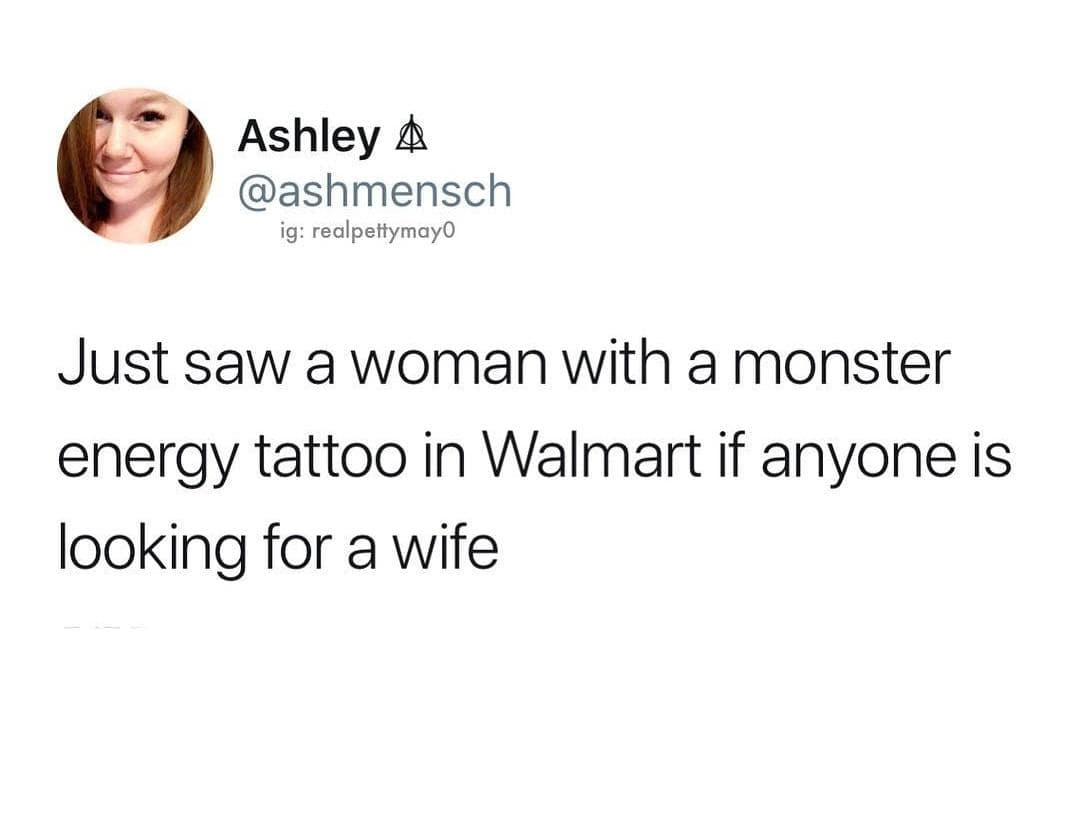The width and height of the screenshot is (1080, 834).
Task: Click the opening word Just
Action: pos(114,362)
